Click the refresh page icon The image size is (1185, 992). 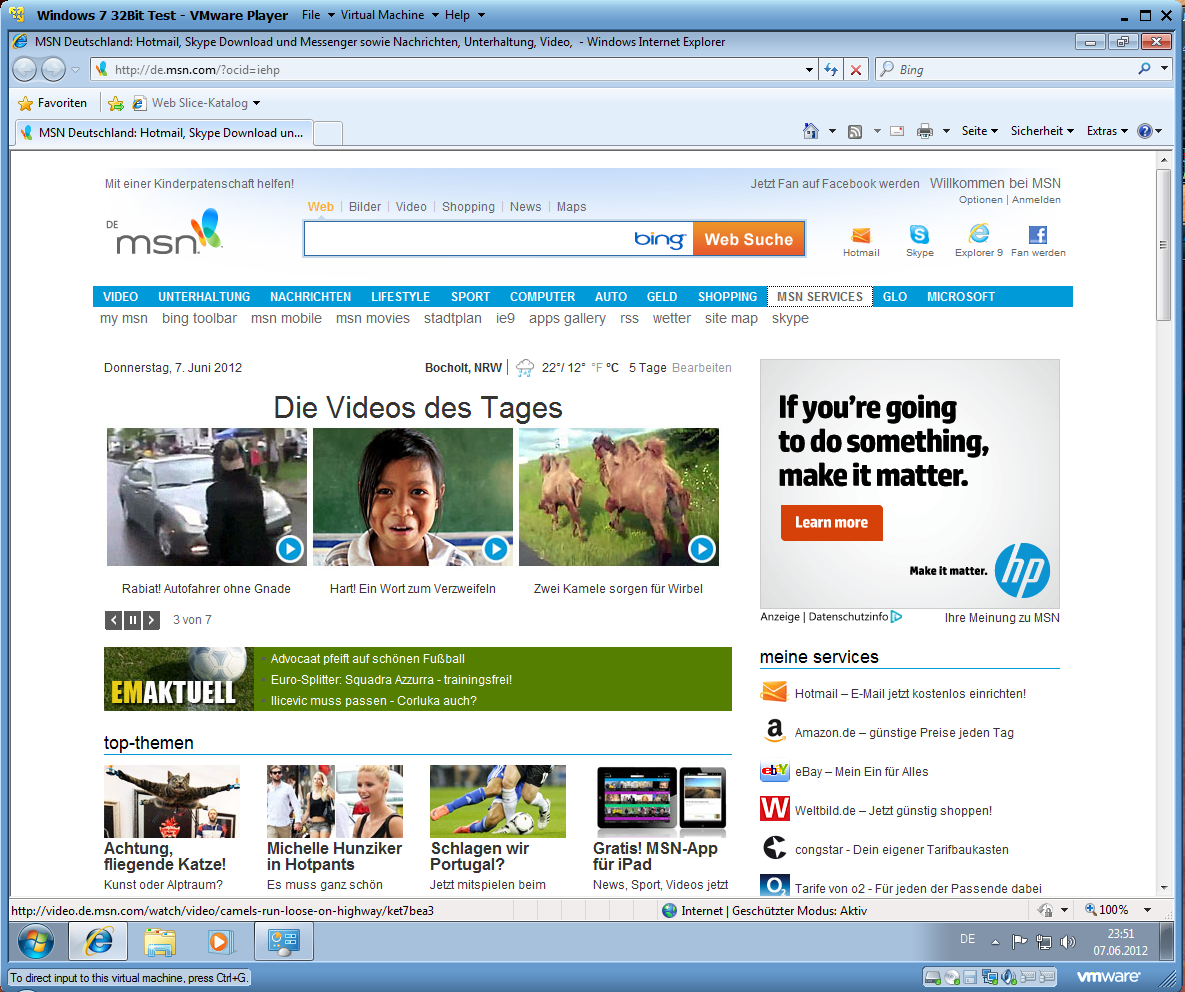(831, 70)
